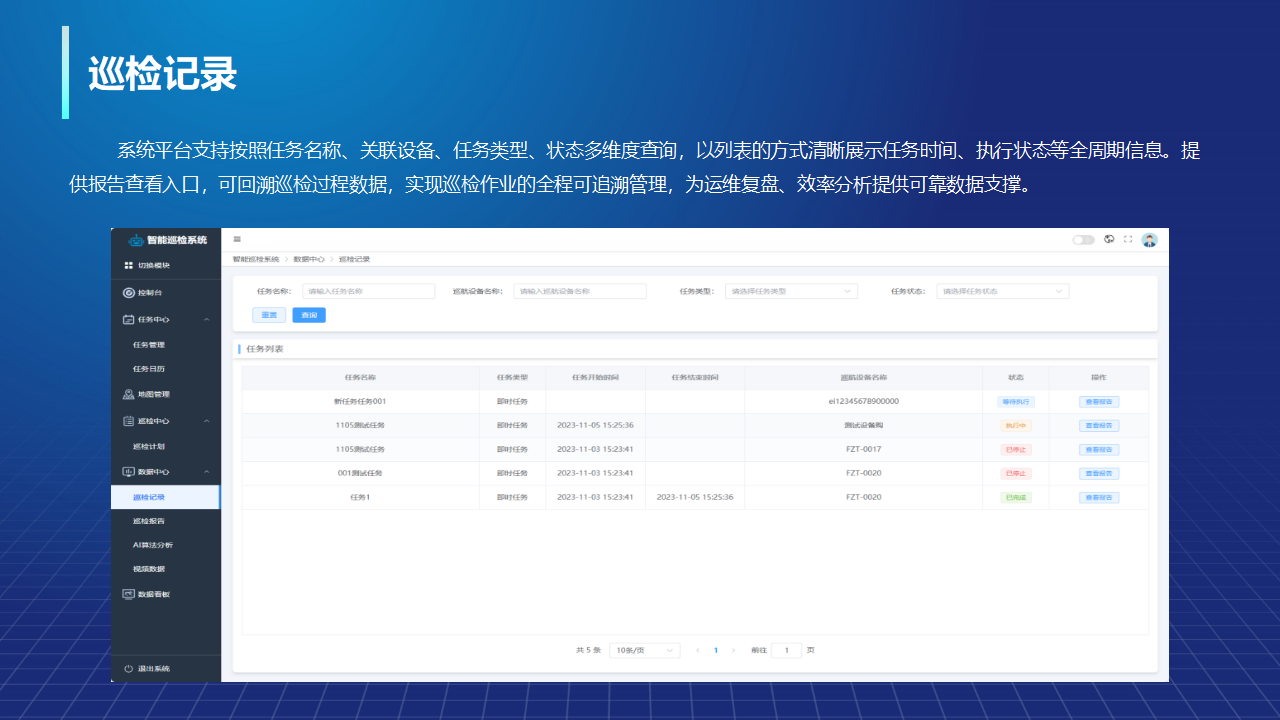The height and width of the screenshot is (720, 1280).
Task: Click 智能巡检系统 breadcrumb link
Action: point(256,259)
